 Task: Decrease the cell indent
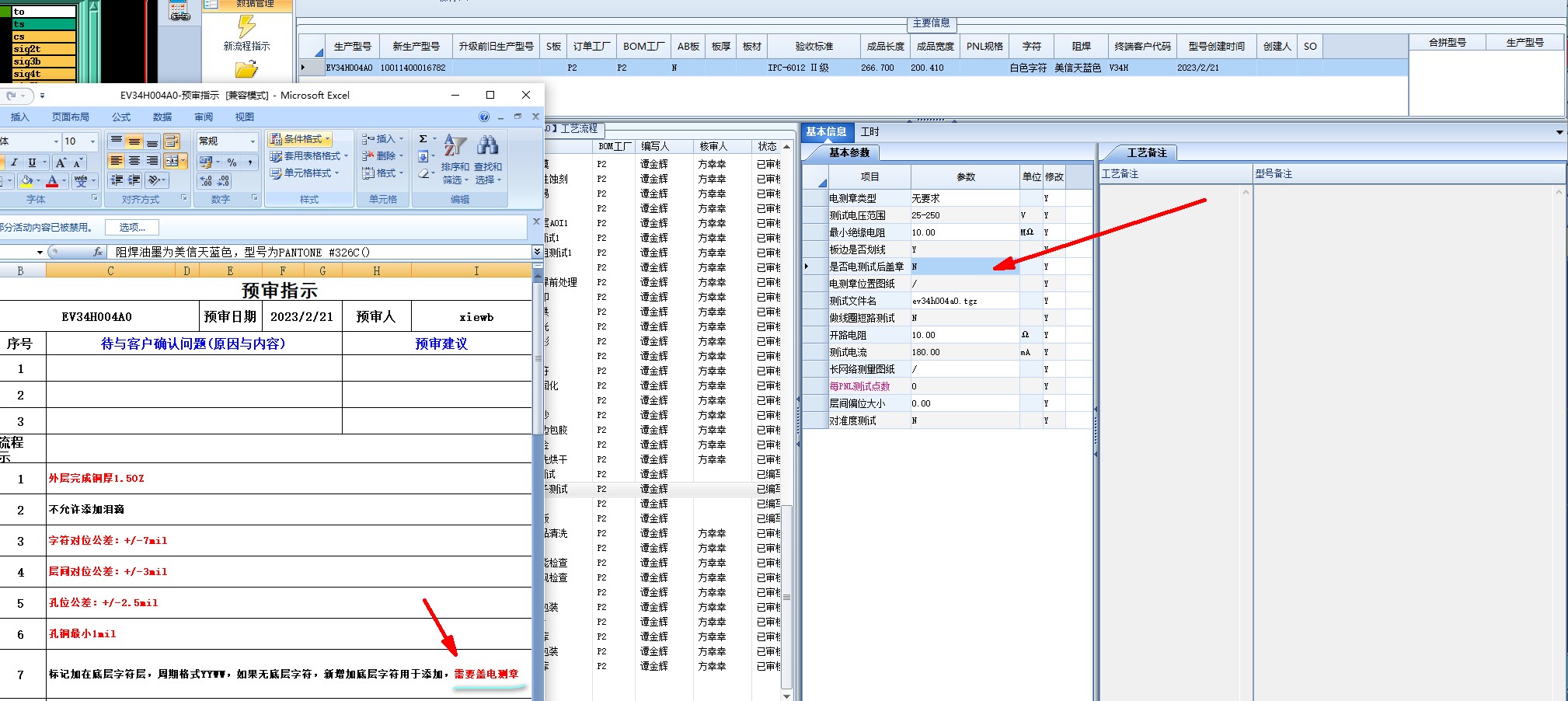[x=117, y=180]
